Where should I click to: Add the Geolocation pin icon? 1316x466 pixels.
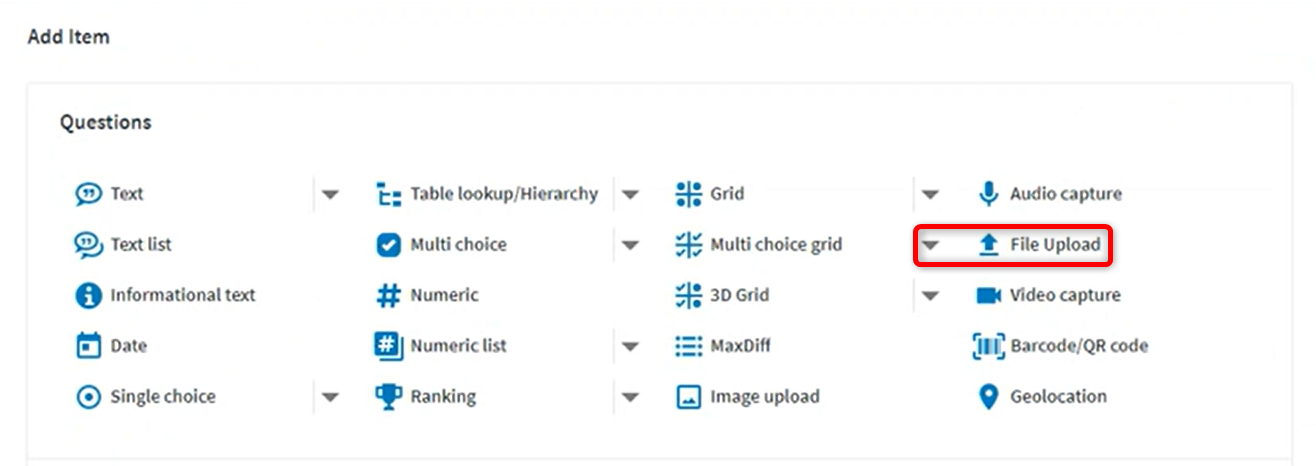[x=989, y=396]
